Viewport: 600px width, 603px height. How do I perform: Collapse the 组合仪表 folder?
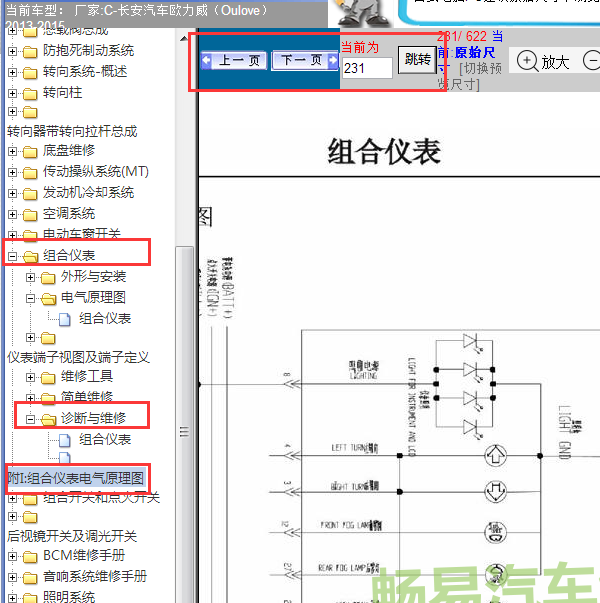[x=12, y=256]
